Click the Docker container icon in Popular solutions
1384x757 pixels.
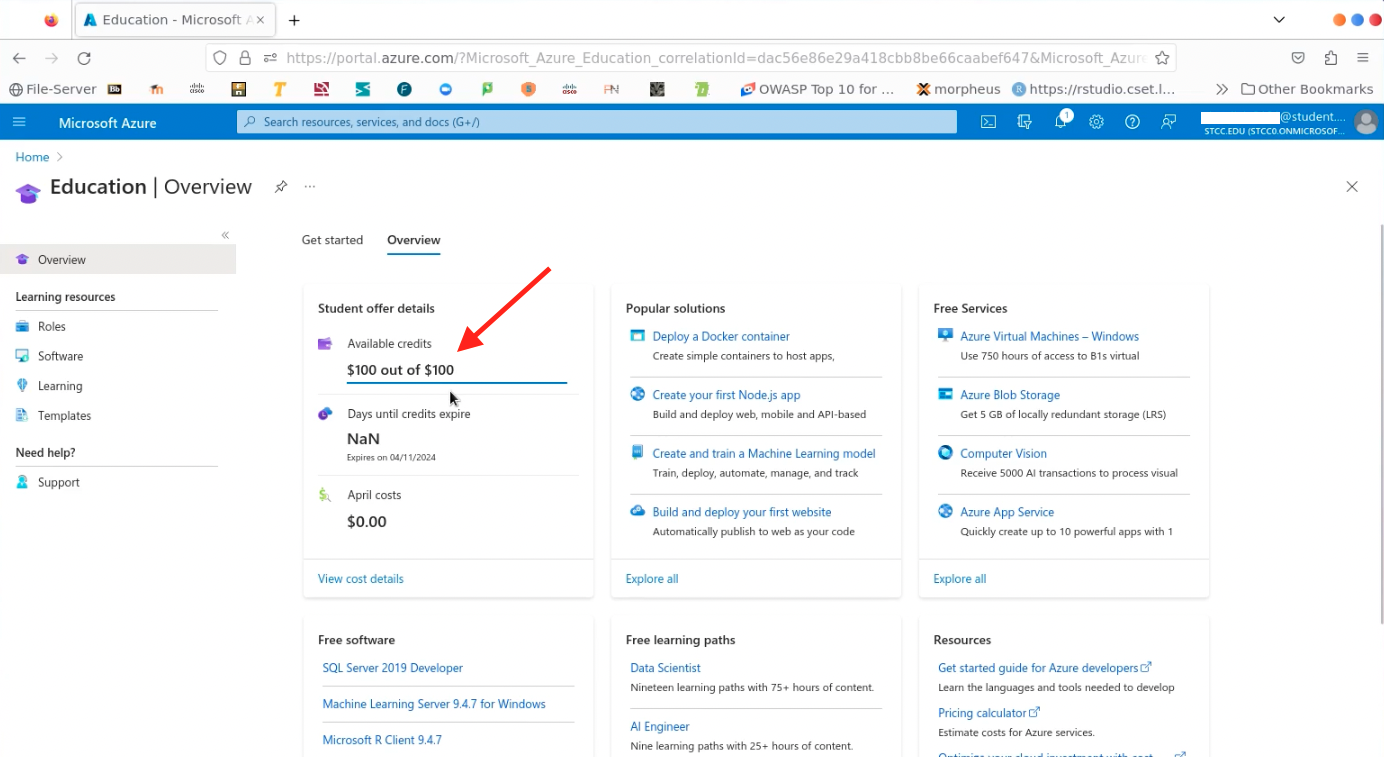click(638, 336)
